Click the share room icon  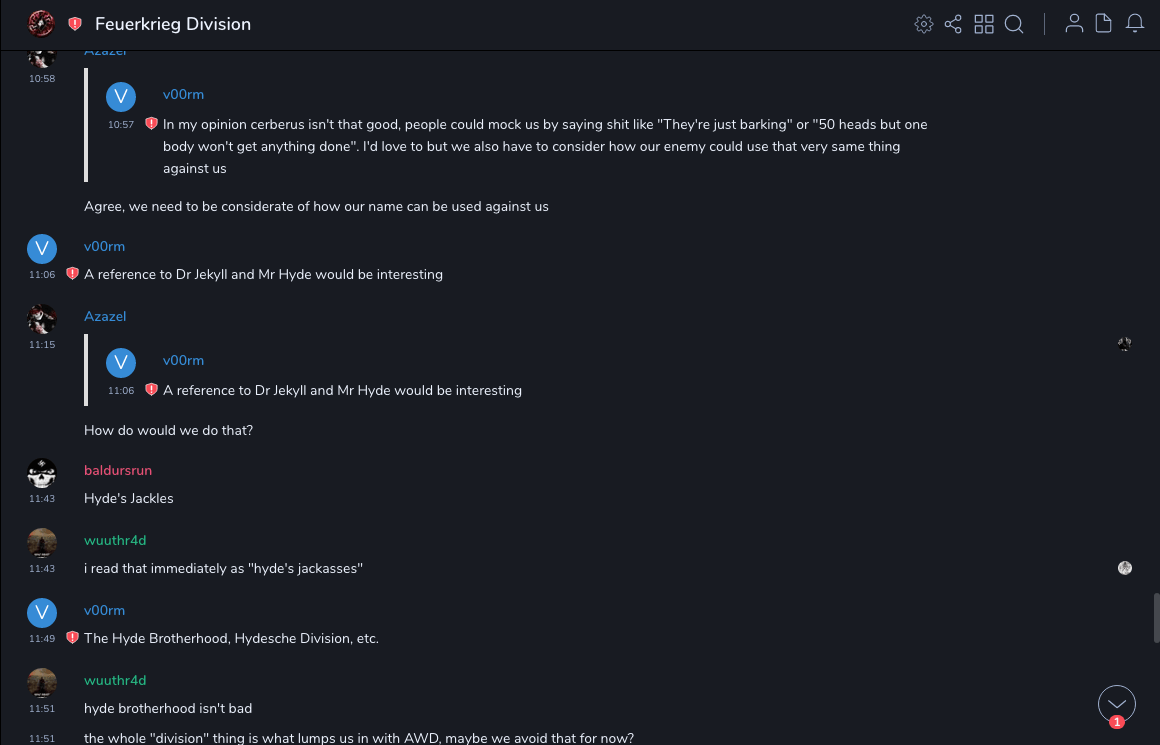pyautogui.click(x=953, y=24)
